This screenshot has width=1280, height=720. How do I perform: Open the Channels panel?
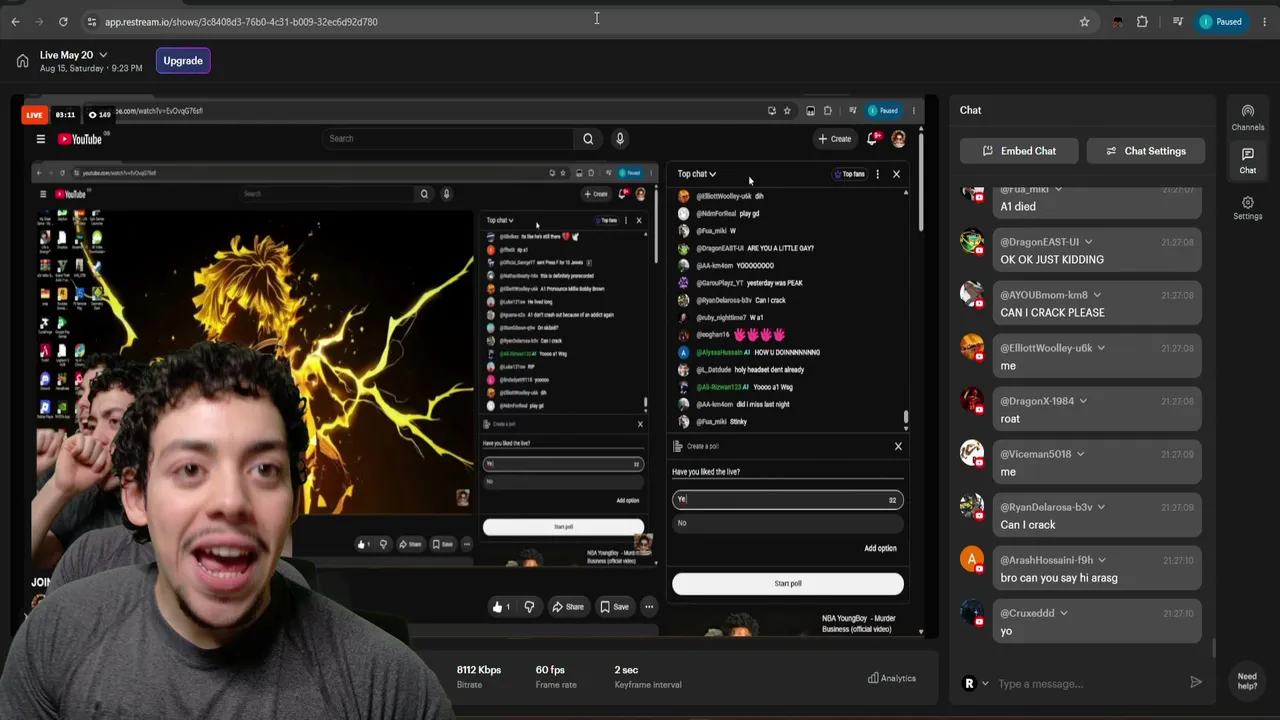tap(1247, 118)
